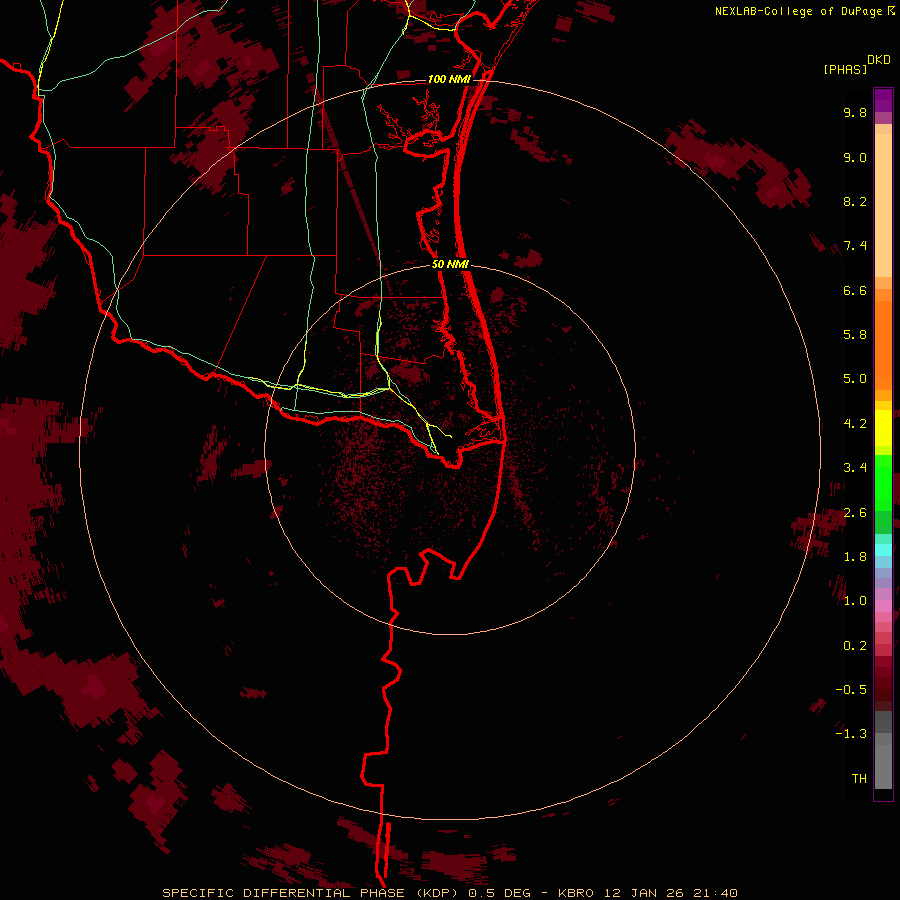
Task: Click the purple top segment of the color bar
Action: click(x=883, y=100)
